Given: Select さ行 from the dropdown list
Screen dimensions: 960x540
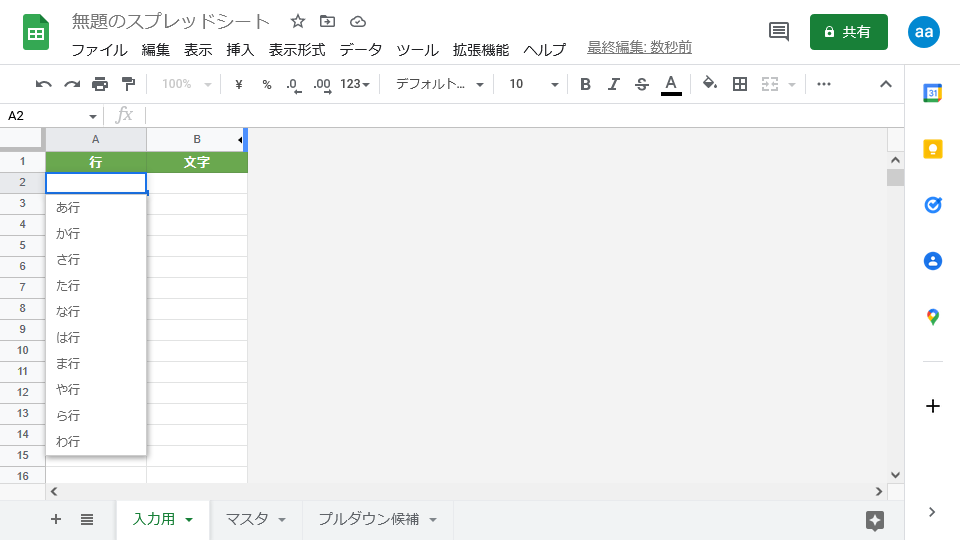Looking at the screenshot, I should tap(96, 260).
